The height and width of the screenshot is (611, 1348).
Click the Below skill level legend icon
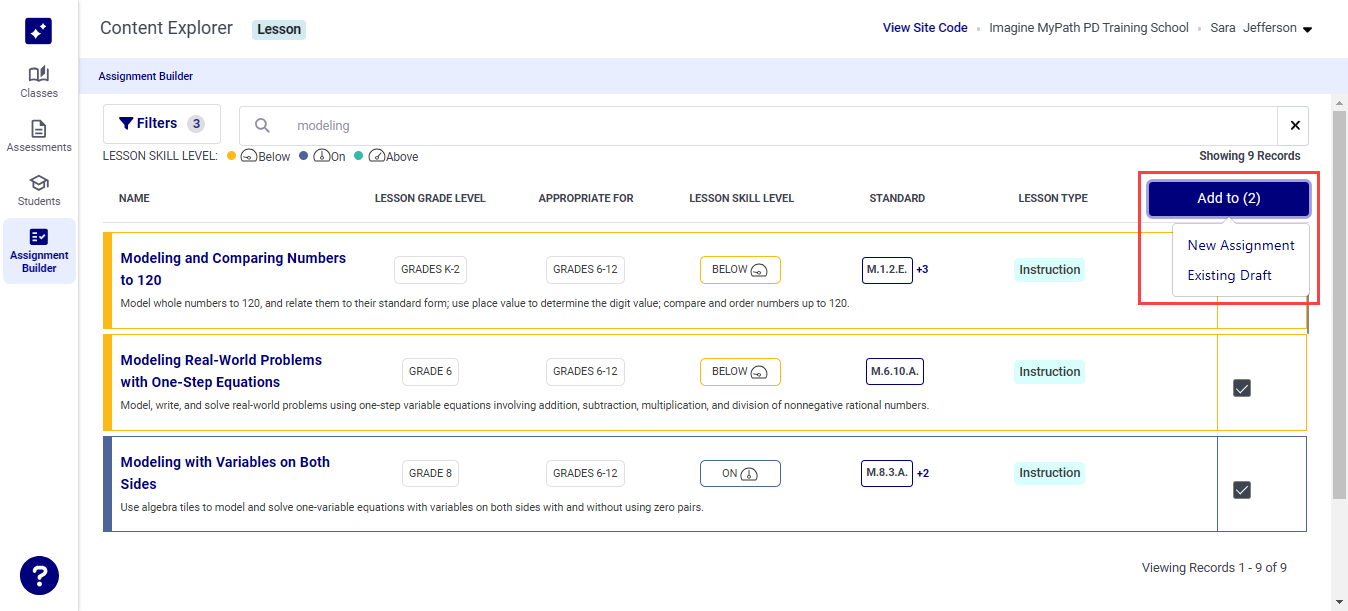coord(248,156)
